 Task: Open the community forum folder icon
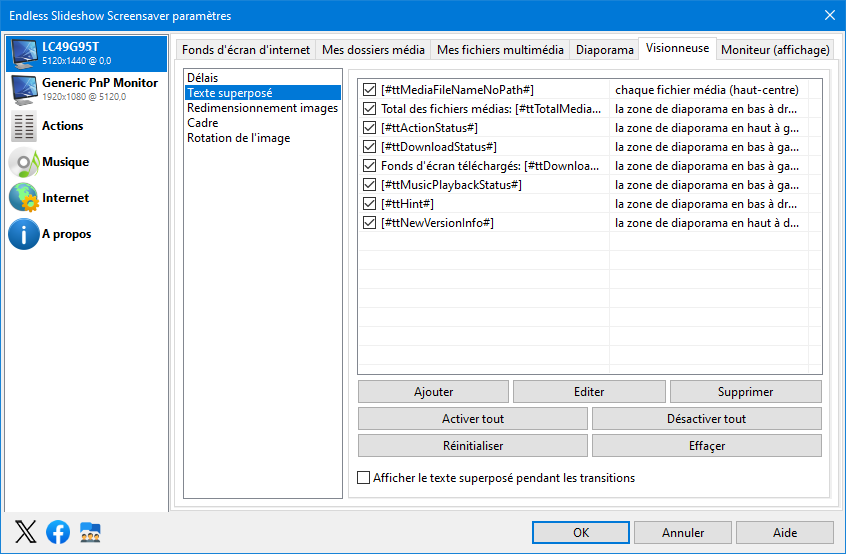(90, 532)
